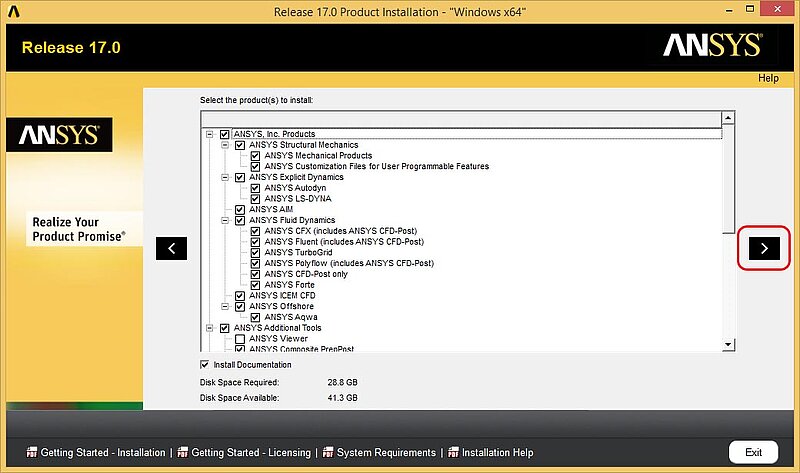Toggle the ANSYS, Inc. Products checkbox
Viewport: 800px width, 473px height.
tap(224, 134)
